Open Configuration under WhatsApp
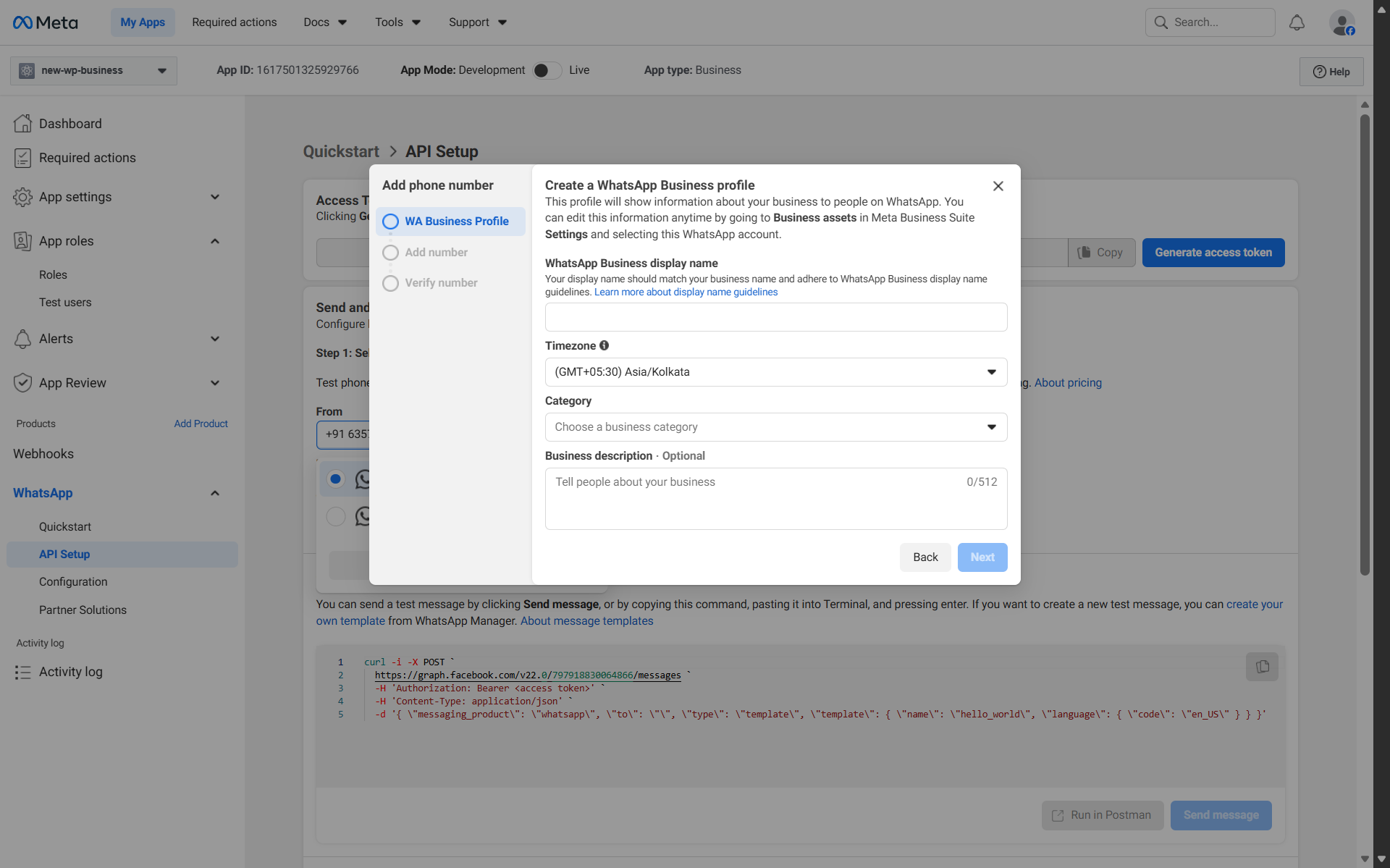Screen dimensions: 1390x868 (73, 582)
